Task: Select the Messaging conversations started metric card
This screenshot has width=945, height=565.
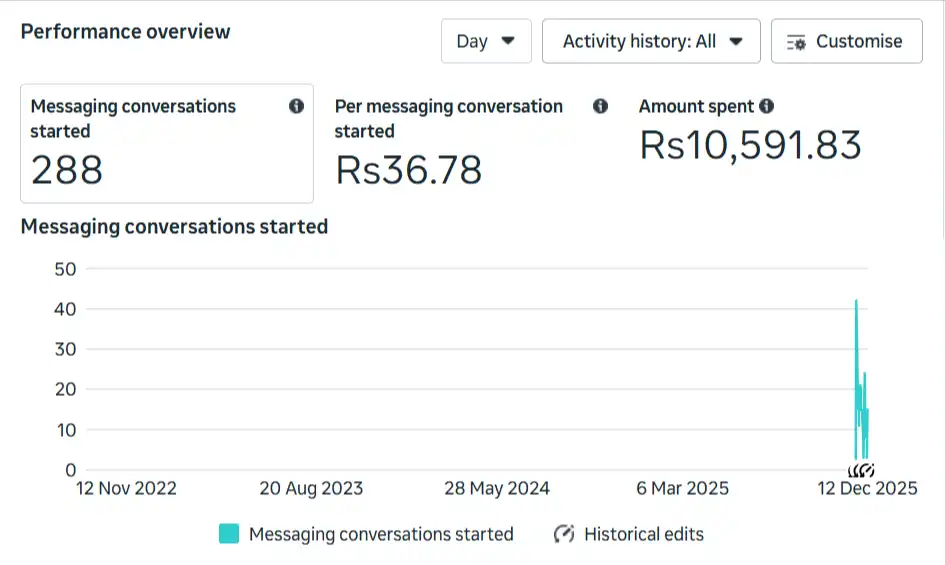Action: (x=167, y=144)
